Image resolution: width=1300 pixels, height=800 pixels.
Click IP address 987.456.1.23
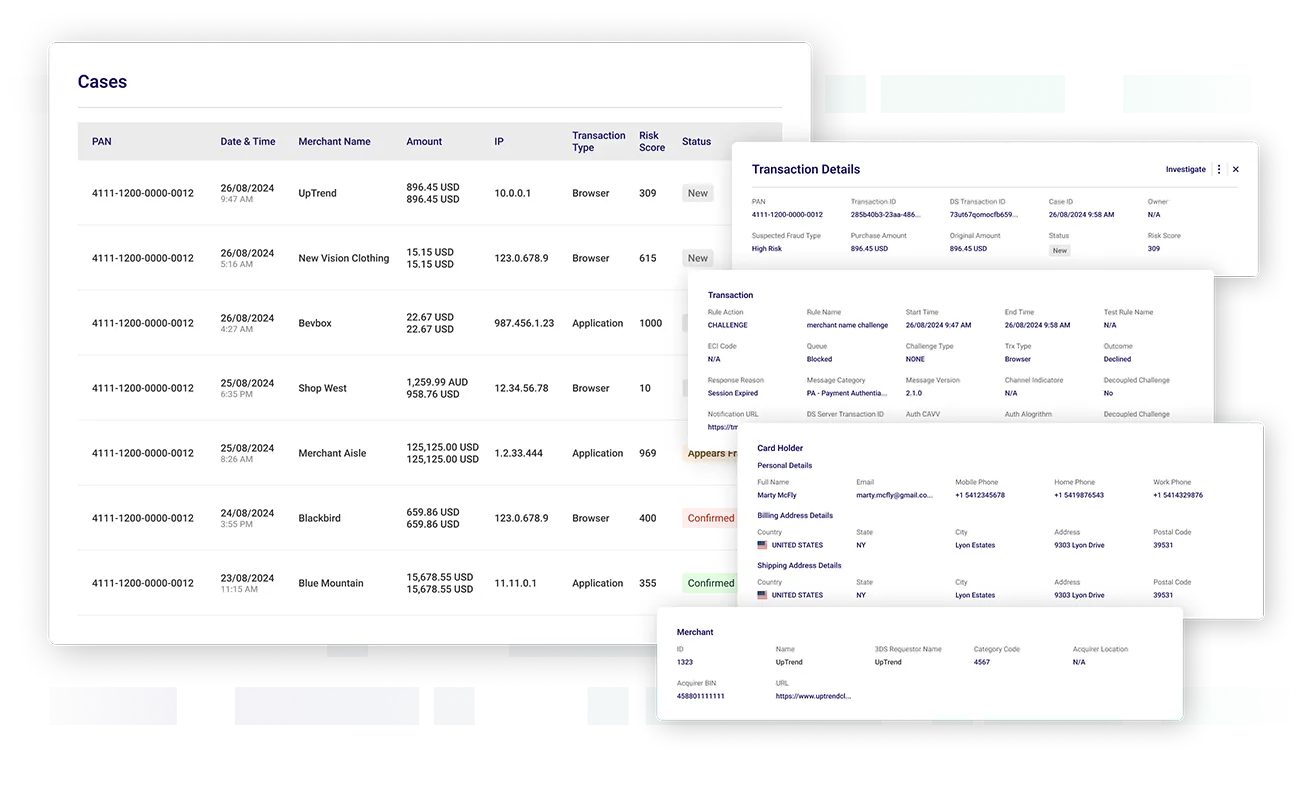pos(524,323)
